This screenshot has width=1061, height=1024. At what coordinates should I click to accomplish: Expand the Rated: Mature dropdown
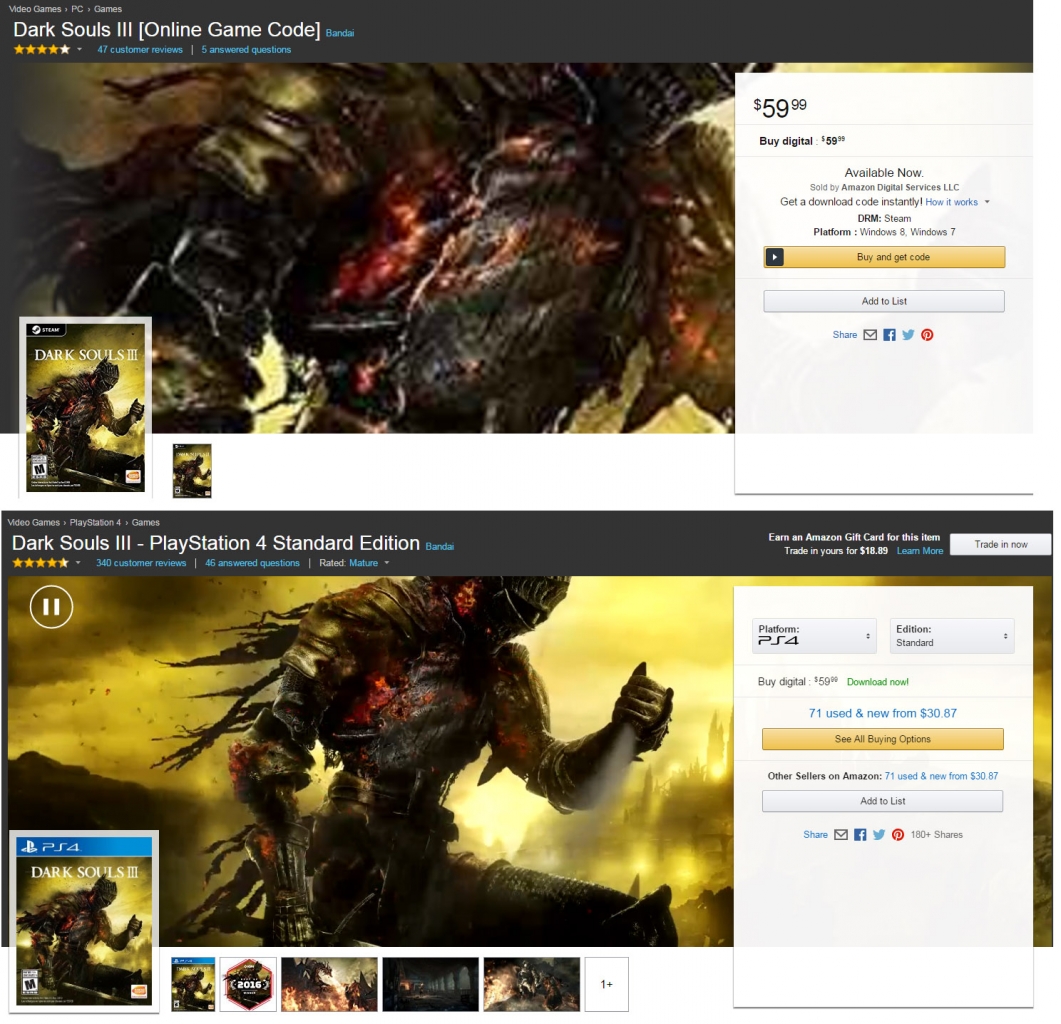tap(386, 563)
